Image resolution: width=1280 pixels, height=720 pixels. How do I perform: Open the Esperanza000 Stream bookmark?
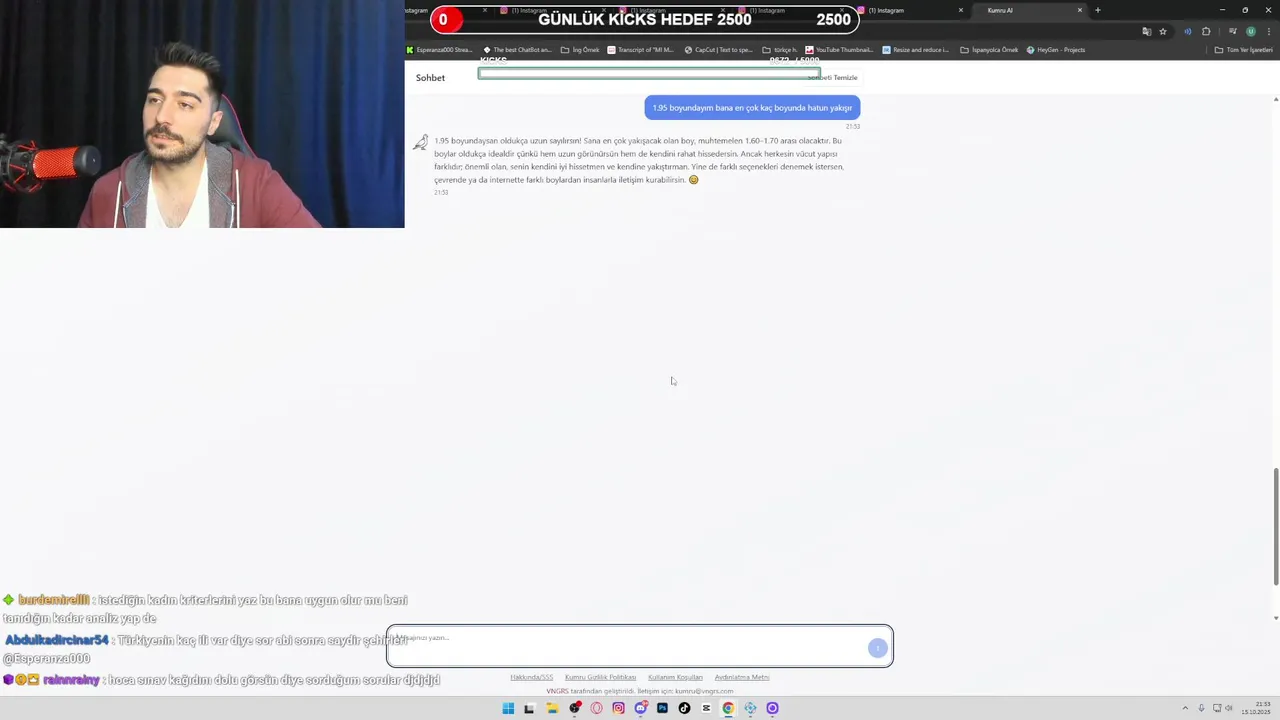coord(440,50)
